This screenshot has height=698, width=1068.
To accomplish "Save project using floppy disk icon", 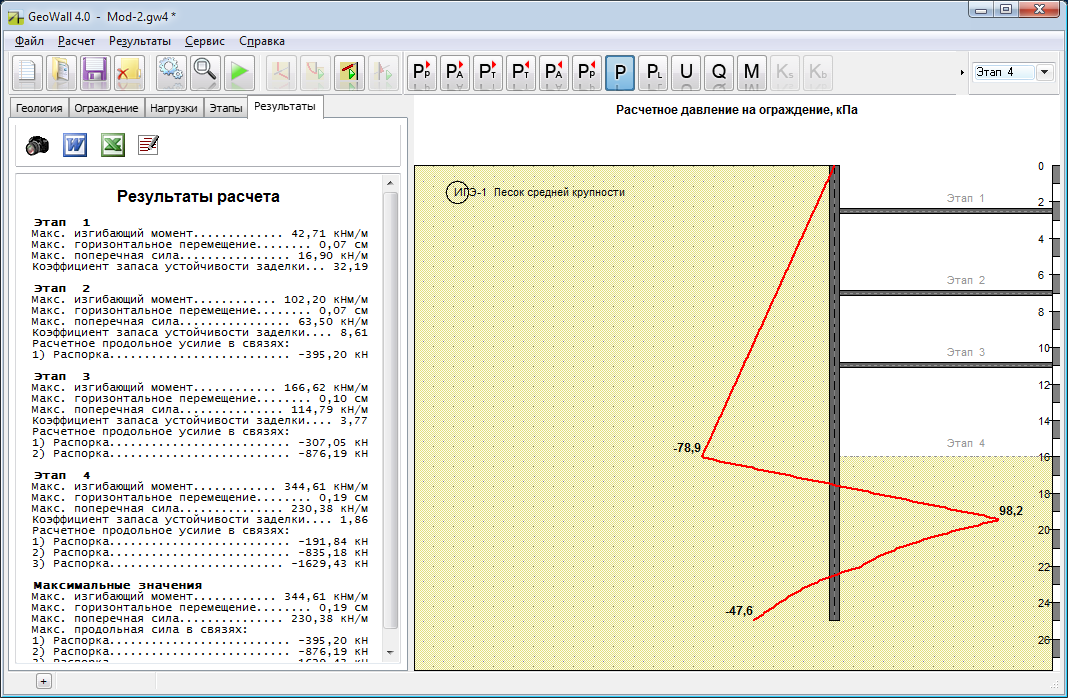I will pyautogui.click(x=95, y=72).
